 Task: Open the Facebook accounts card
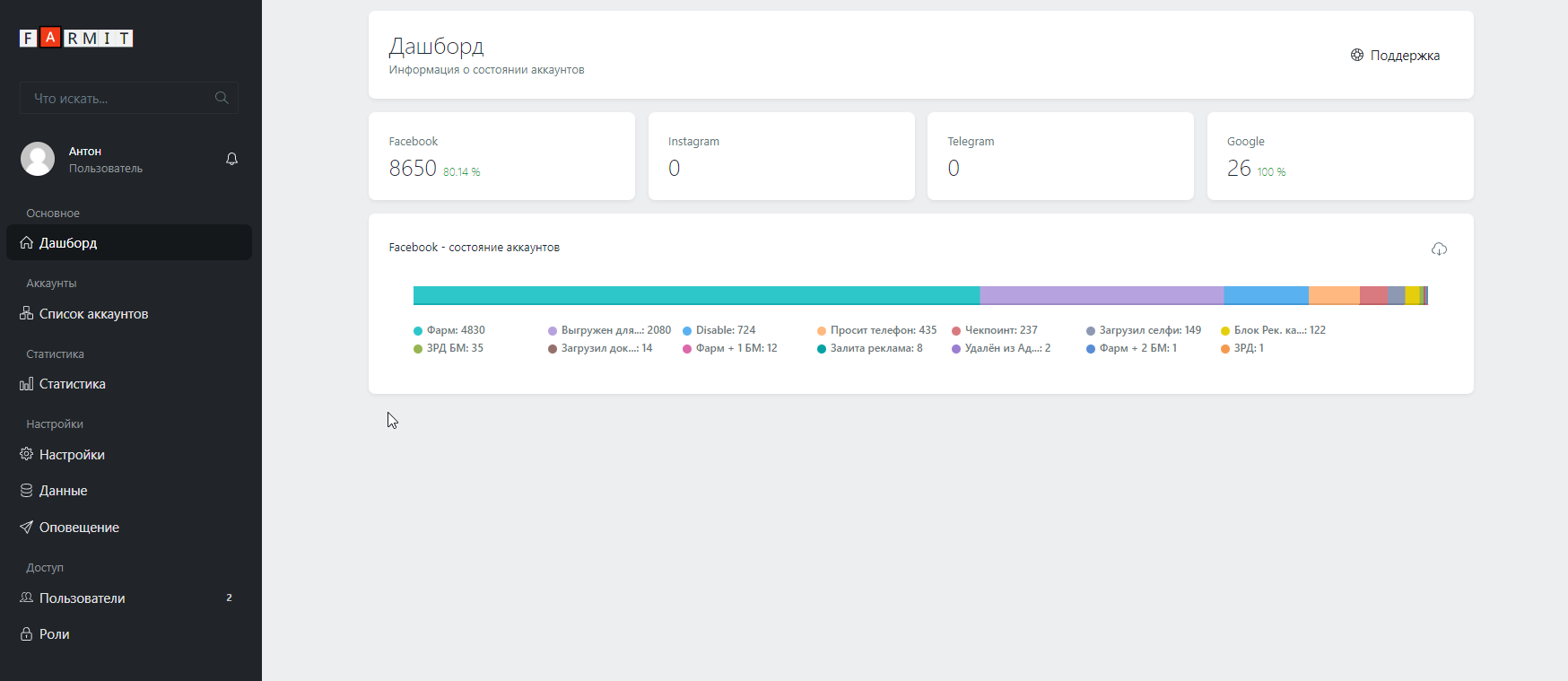[501, 156]
